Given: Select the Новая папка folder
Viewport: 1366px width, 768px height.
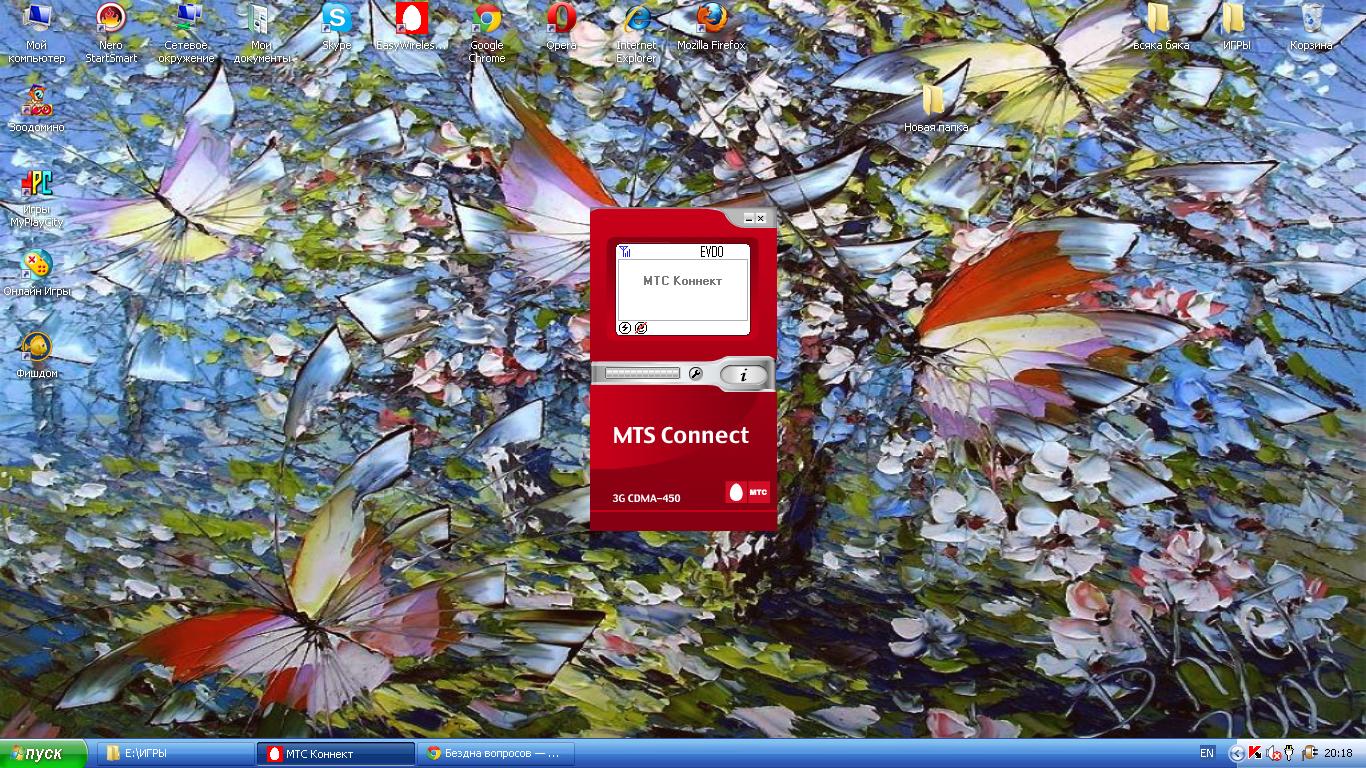Looking at the screenshot, I should click(x=936, y=110).
